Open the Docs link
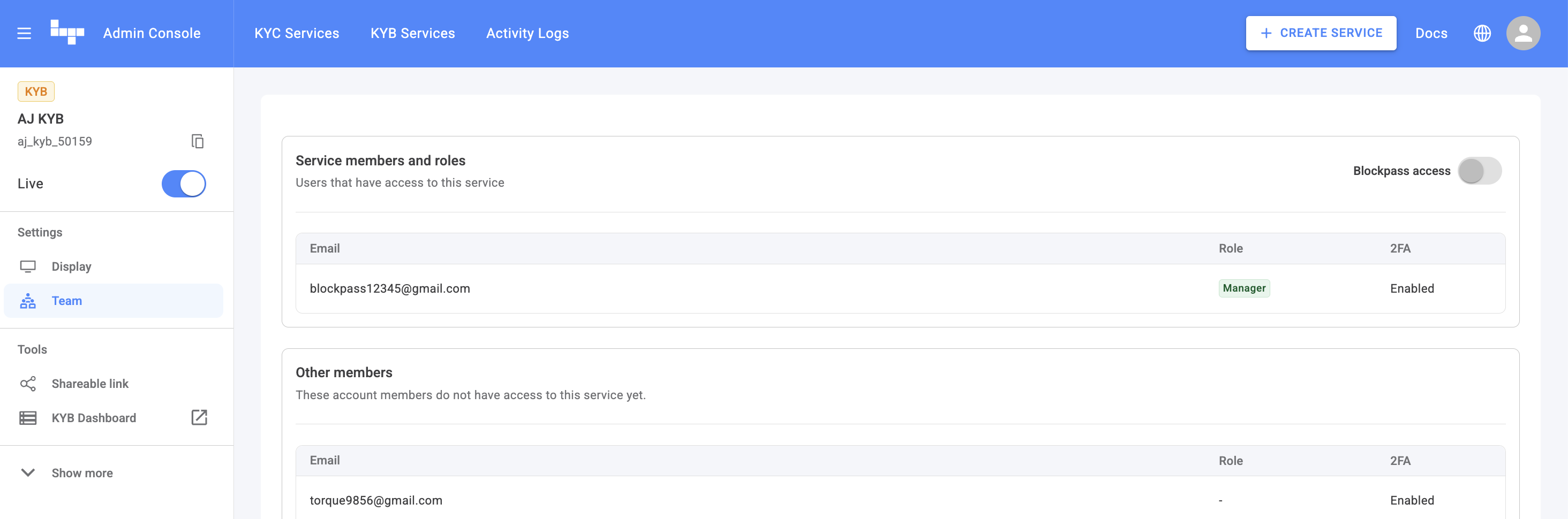Screen dimensions: 1568x519 pyautogui.click(x=1430, y=34)
